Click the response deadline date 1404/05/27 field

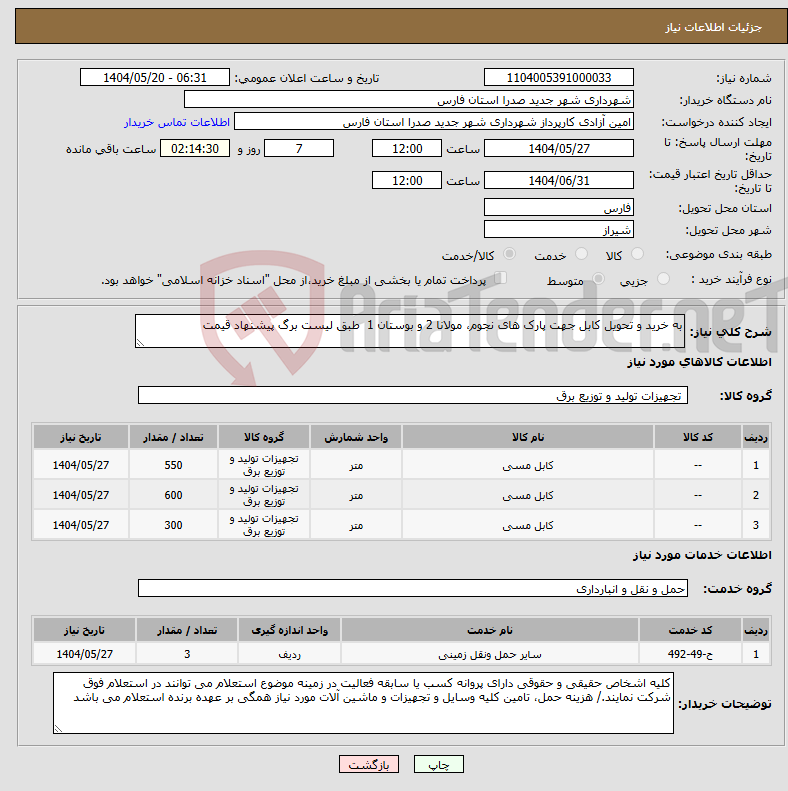pyautogui.click(x=558, y=149)
